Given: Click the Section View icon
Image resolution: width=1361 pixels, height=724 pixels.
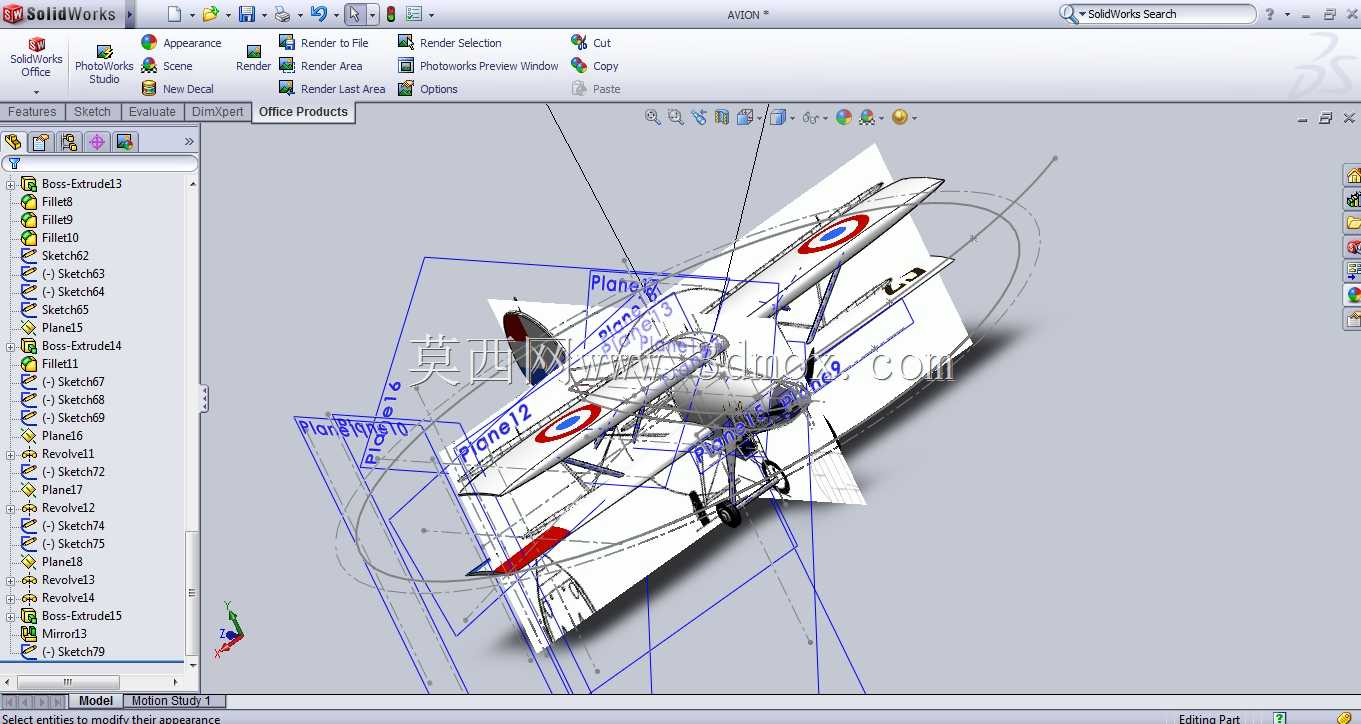Looking at the screenshot, I should tap(722, 117).
